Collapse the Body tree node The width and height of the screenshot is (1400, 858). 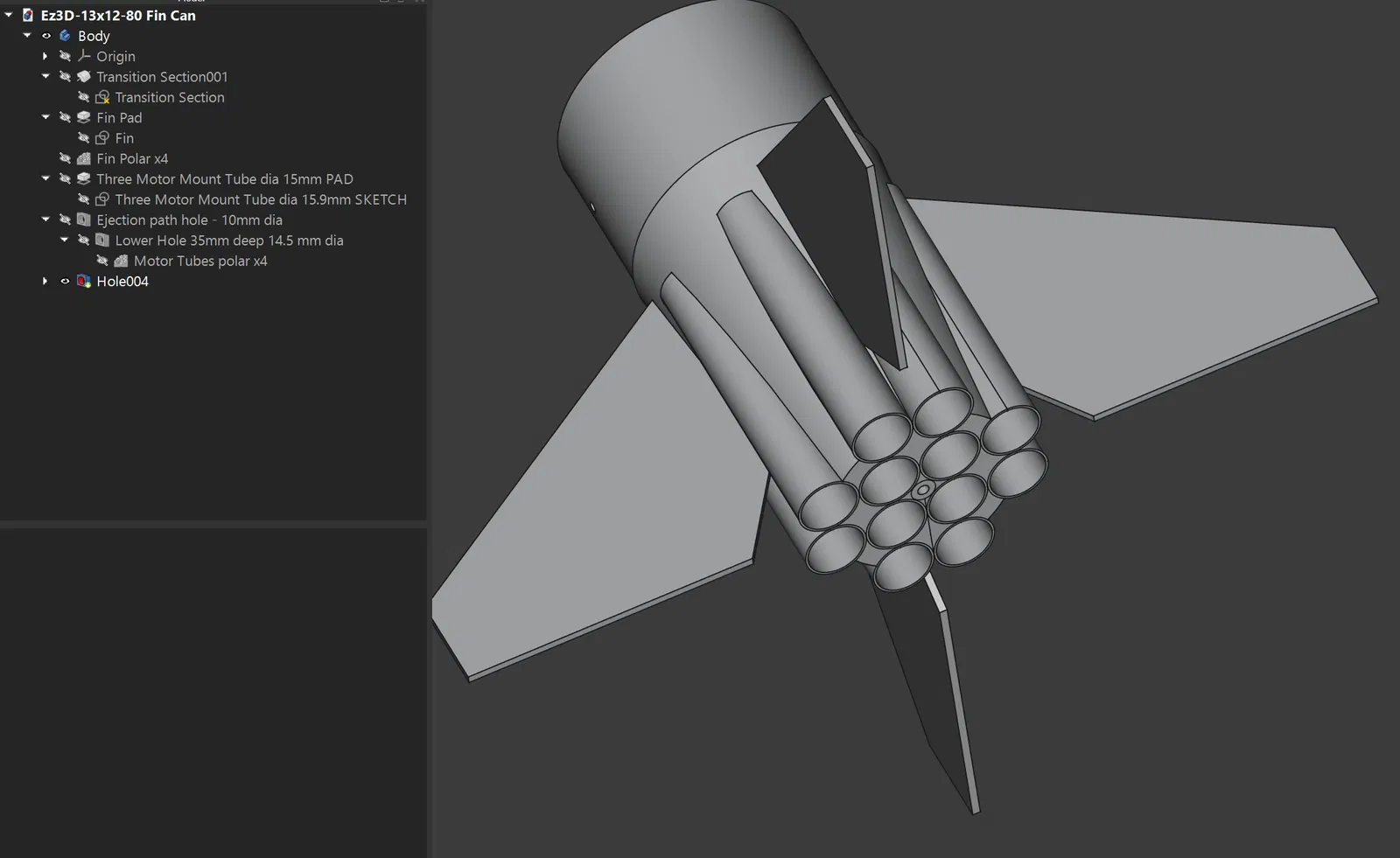pos(27,36)
